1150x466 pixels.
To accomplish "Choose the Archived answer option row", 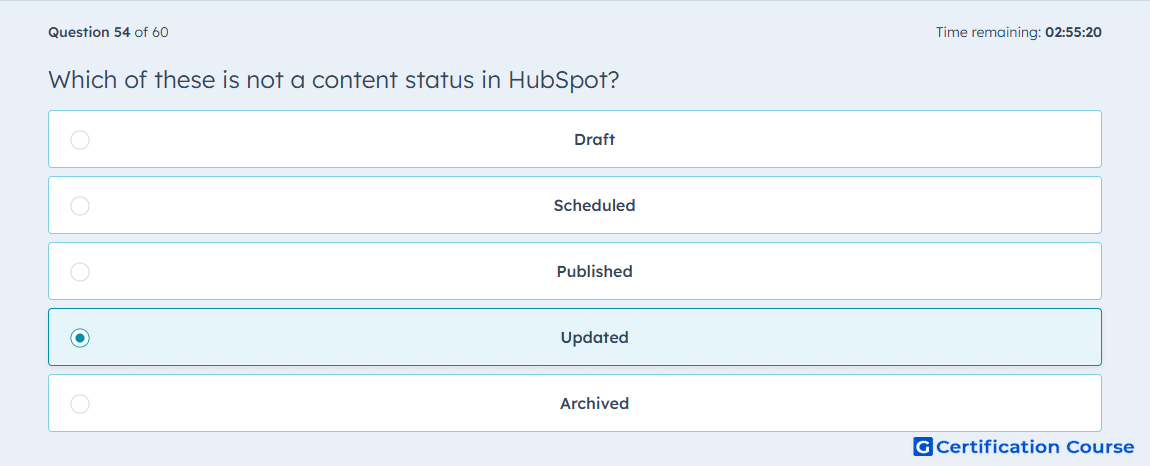I will coord(575,403).
